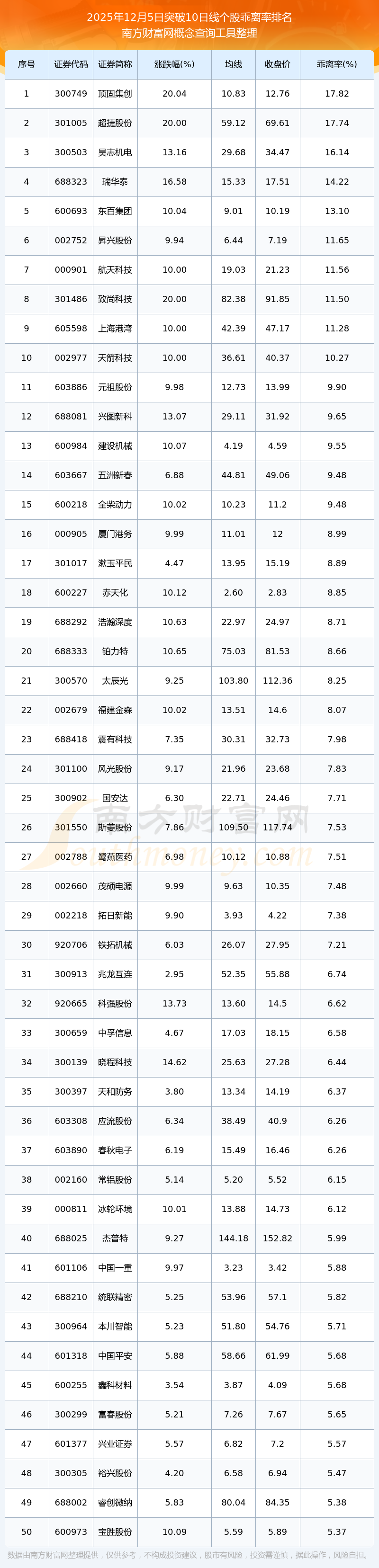The width and height of the screenshot is (379, 1568).
Task: Click stock name 兆龙互连
Action: point(115,974)
